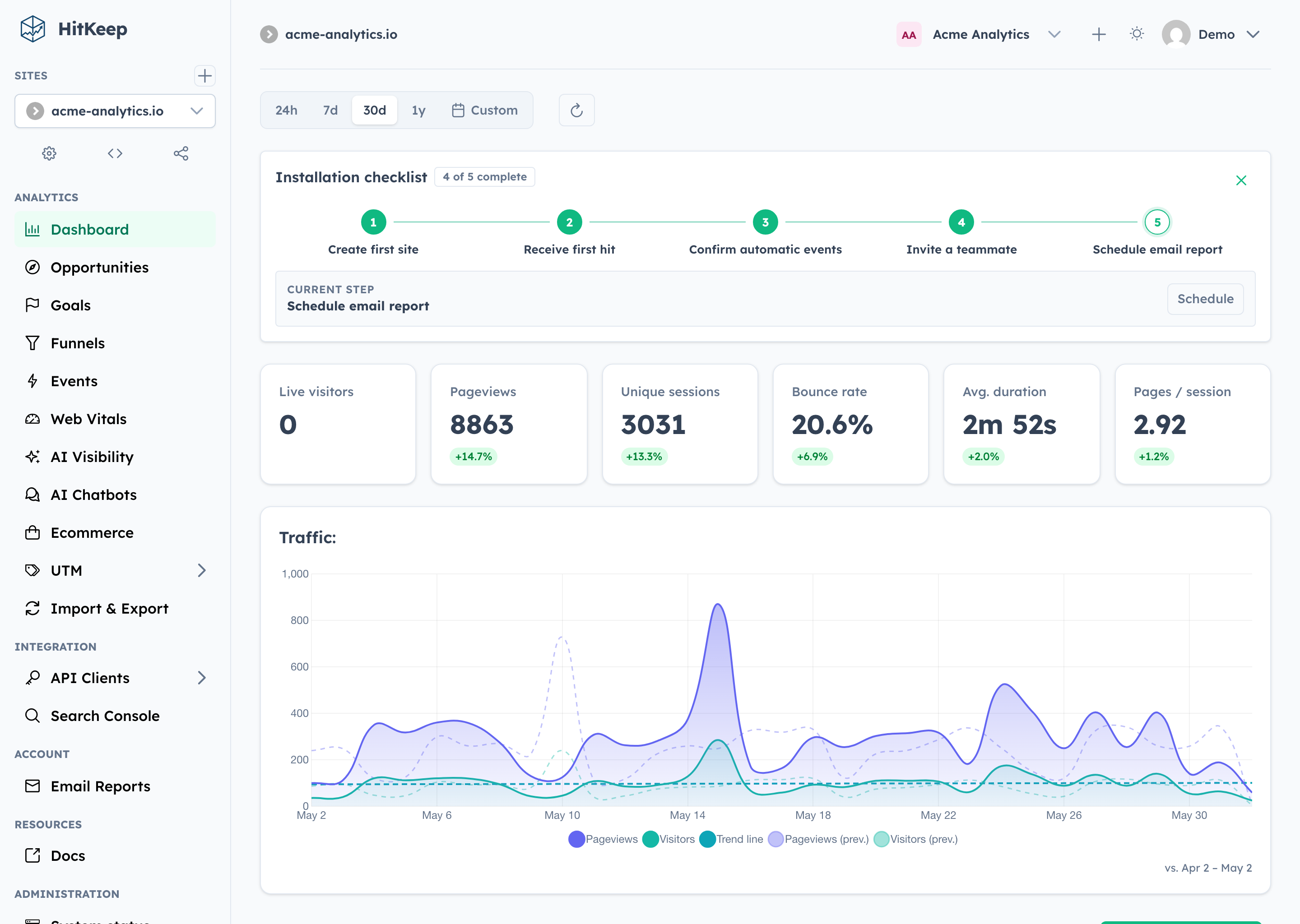Click the Dashboard bar chart icon
The height and width of the screenshot is (924, 1300).
coord(32,229)
